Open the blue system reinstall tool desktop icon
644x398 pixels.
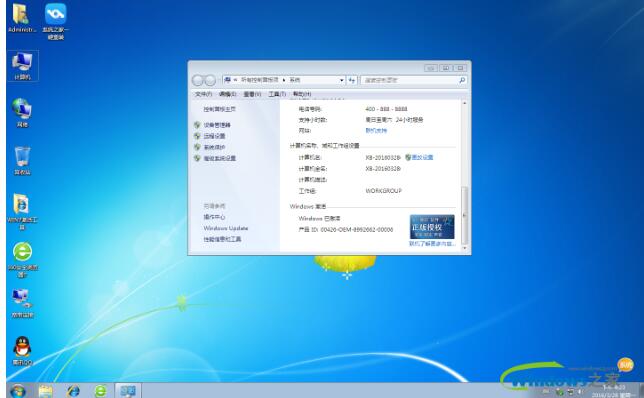tap(55, 21)
